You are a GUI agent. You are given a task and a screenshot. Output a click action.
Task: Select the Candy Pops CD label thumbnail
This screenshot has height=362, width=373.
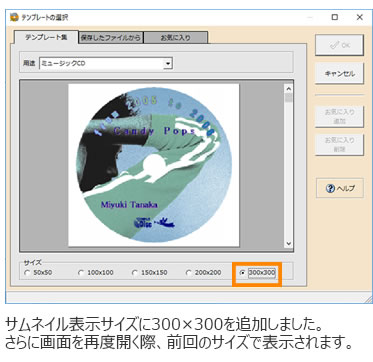coord(154,165)
